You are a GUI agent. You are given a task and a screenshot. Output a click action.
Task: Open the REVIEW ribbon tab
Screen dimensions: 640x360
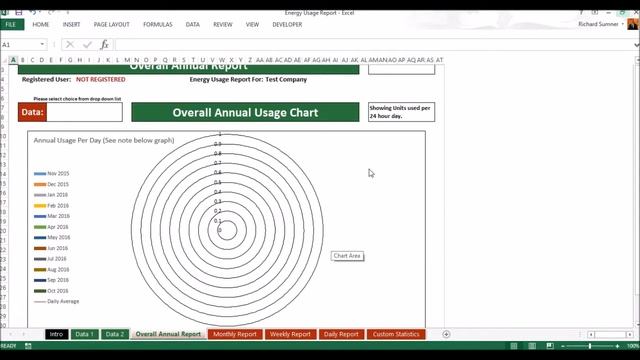click(222, 24)
